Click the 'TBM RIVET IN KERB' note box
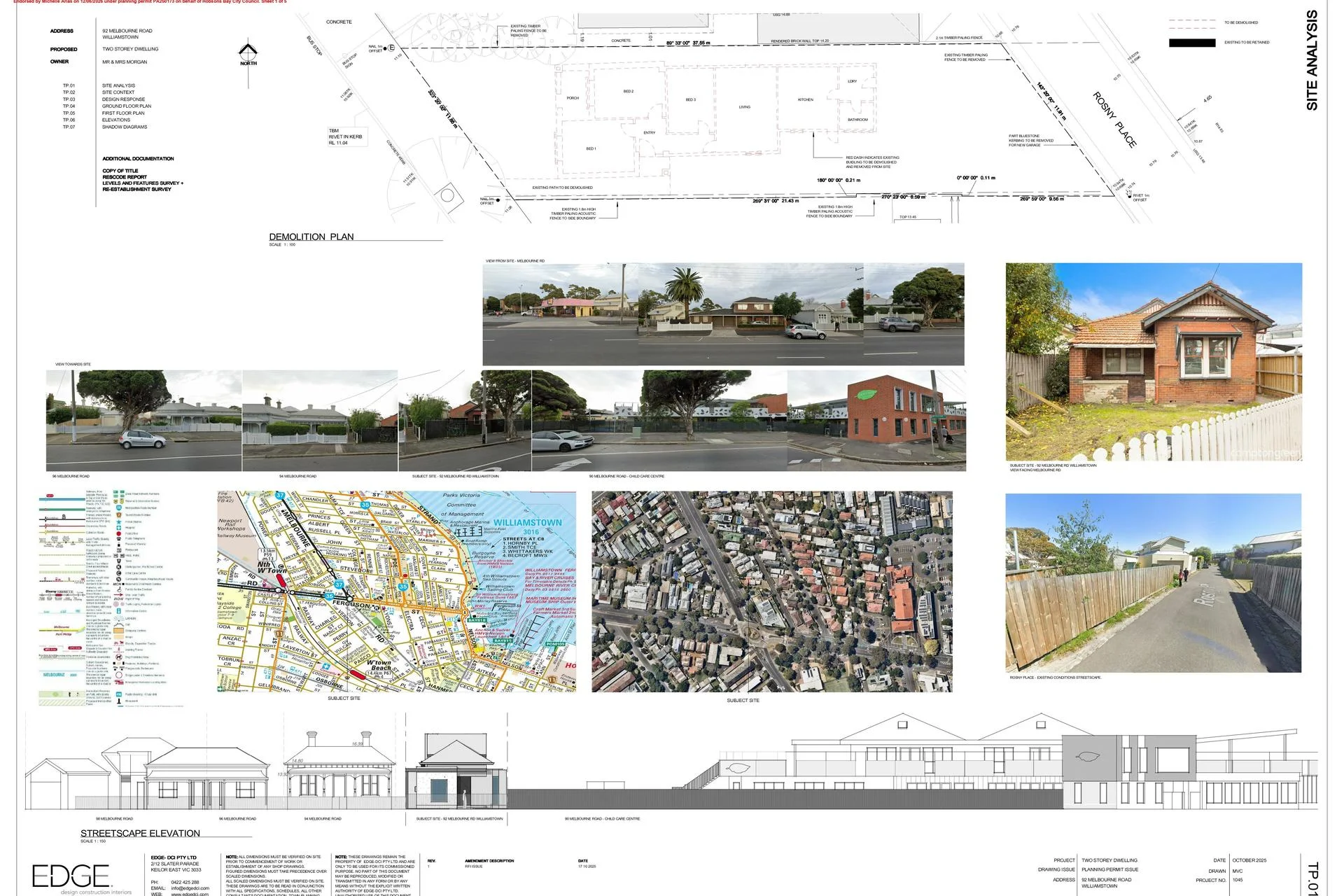 pos(346,136)
